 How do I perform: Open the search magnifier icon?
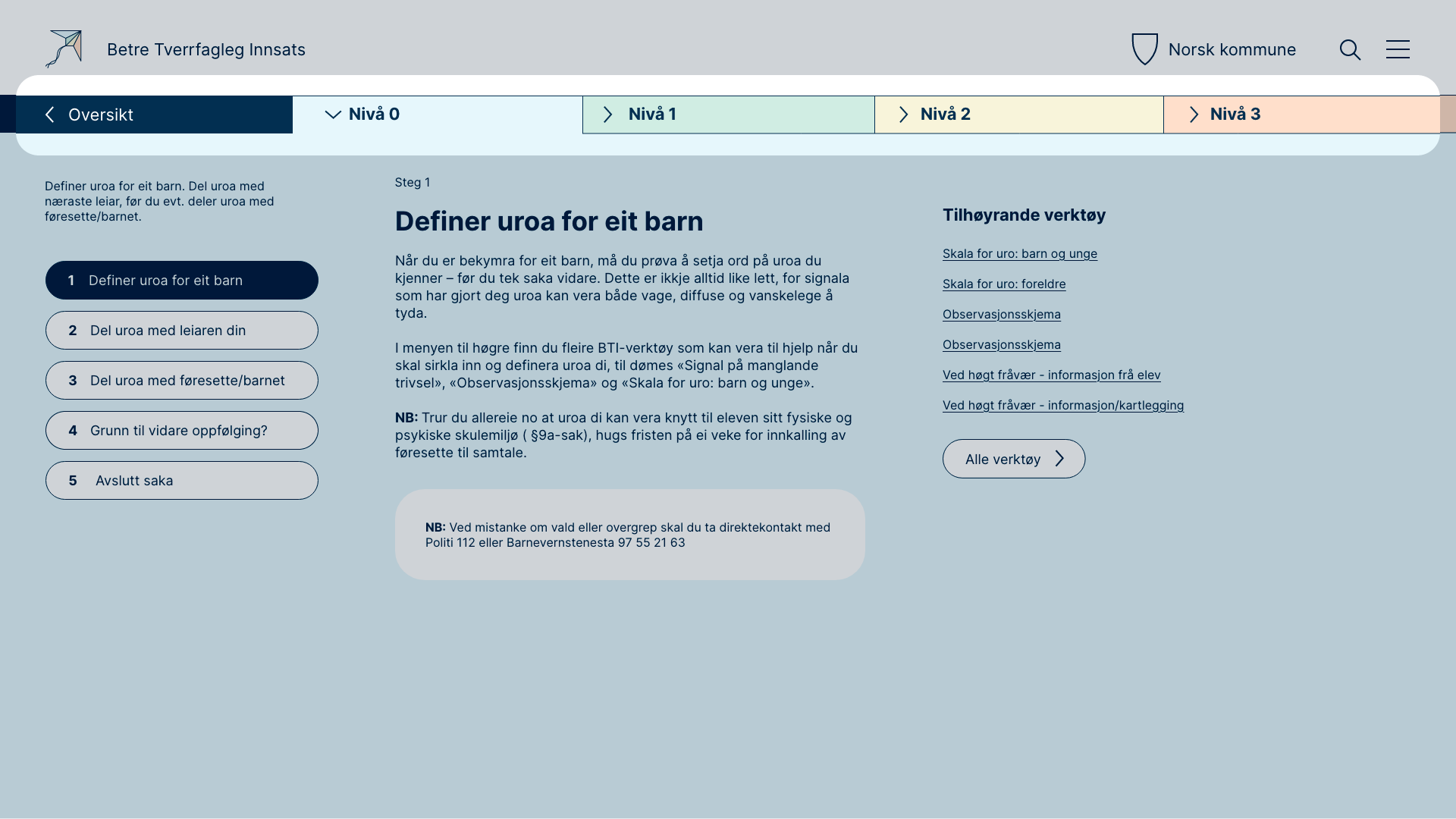pyautogui.click(x=1350, y=50)
